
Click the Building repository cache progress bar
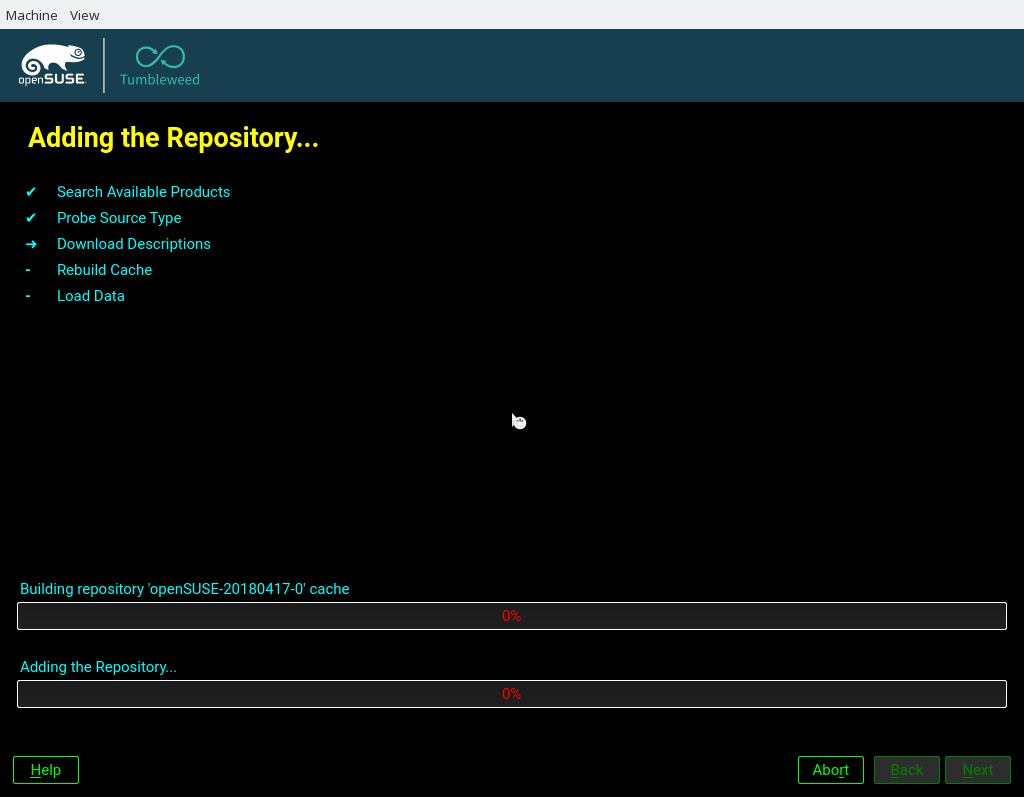tap(511, 616)
